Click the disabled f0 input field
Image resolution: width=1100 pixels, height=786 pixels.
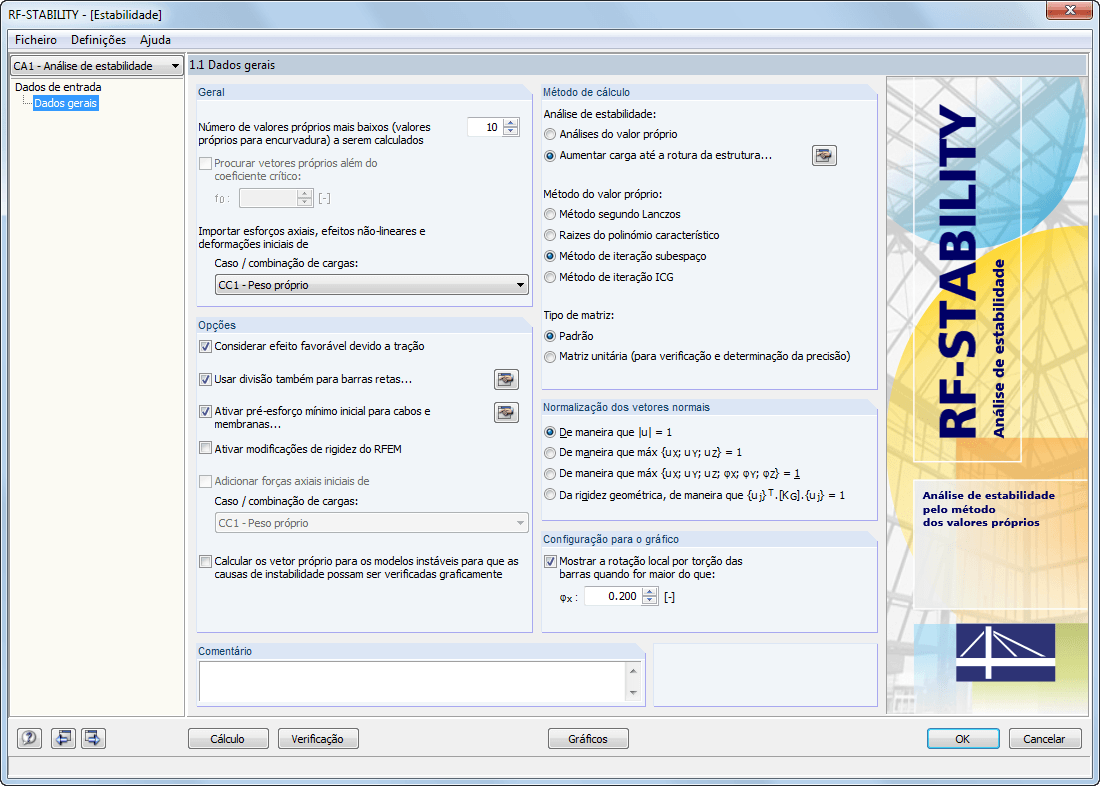[x=267, y=198]
